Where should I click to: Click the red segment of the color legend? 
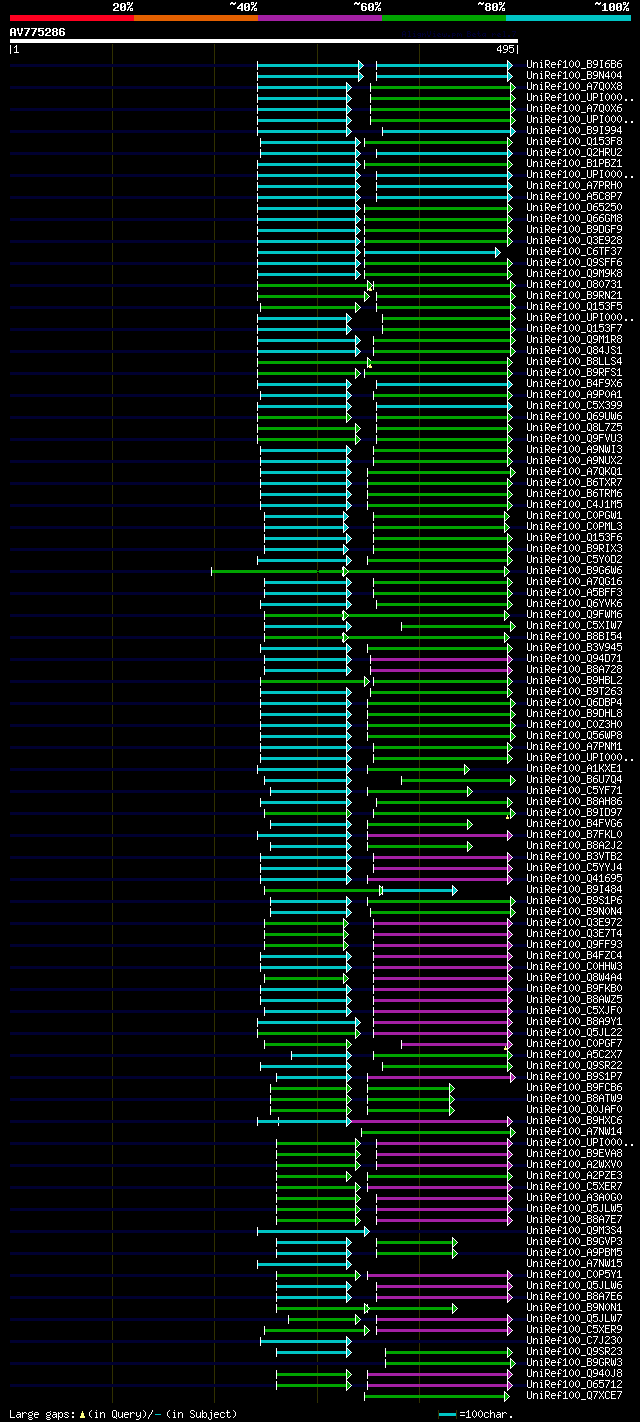71,18
